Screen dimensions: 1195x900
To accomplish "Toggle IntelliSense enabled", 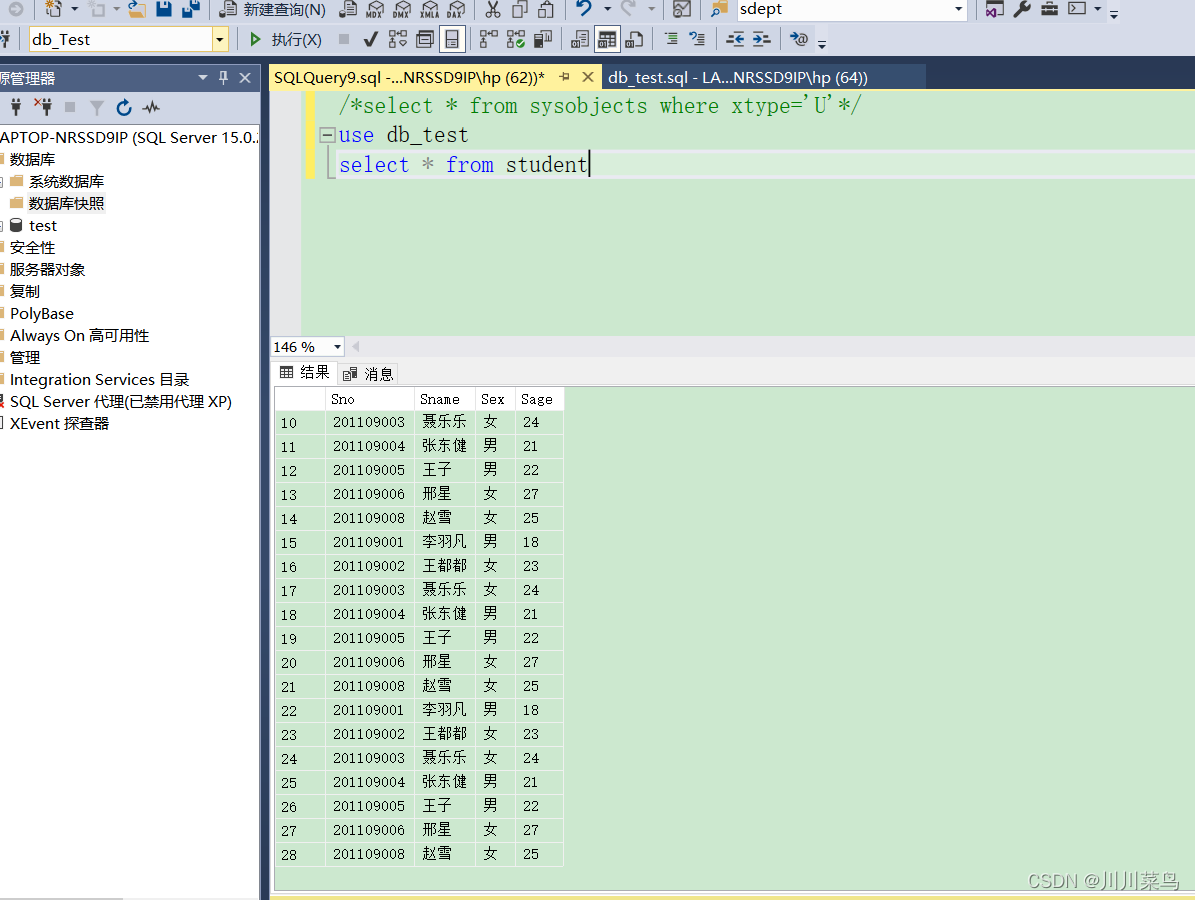I will point(453,40).
